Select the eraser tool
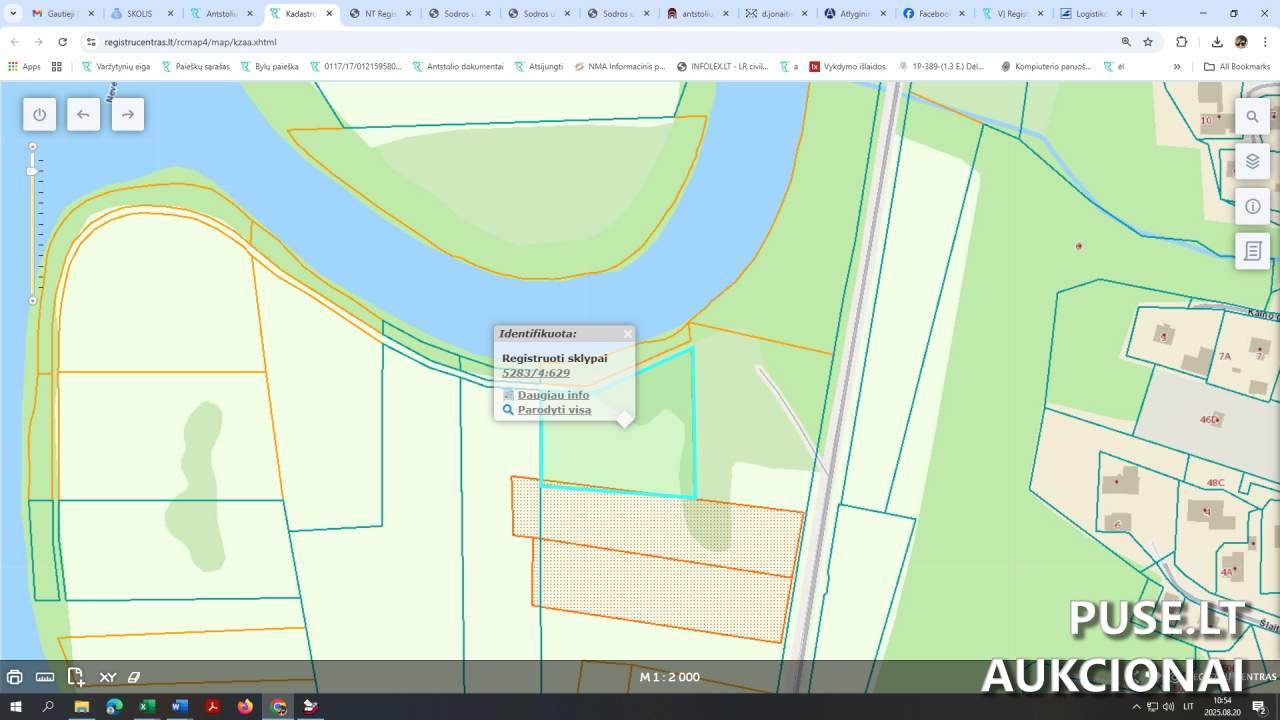The width and height of the screenshot is (1280, 720). click(x=134, y=677)
